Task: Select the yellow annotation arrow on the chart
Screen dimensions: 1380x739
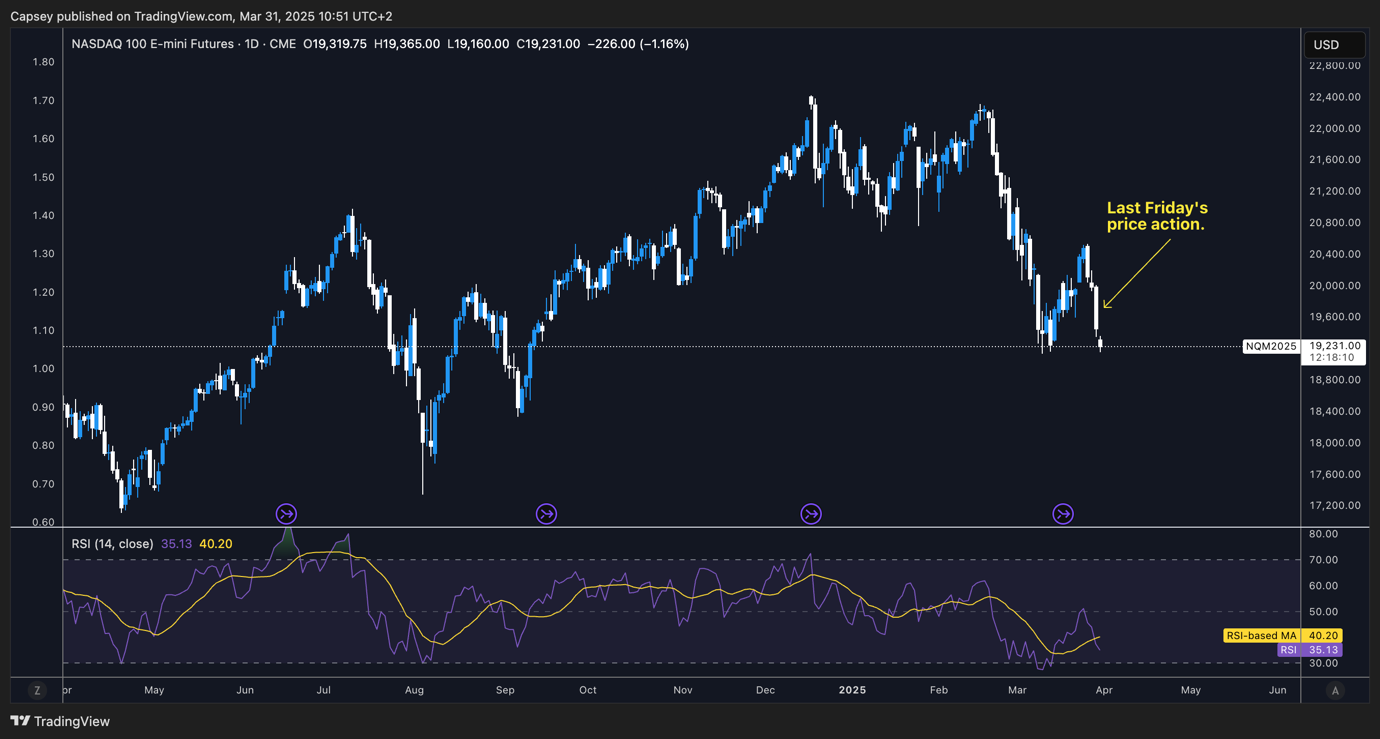Action: tap(1136, 273)
